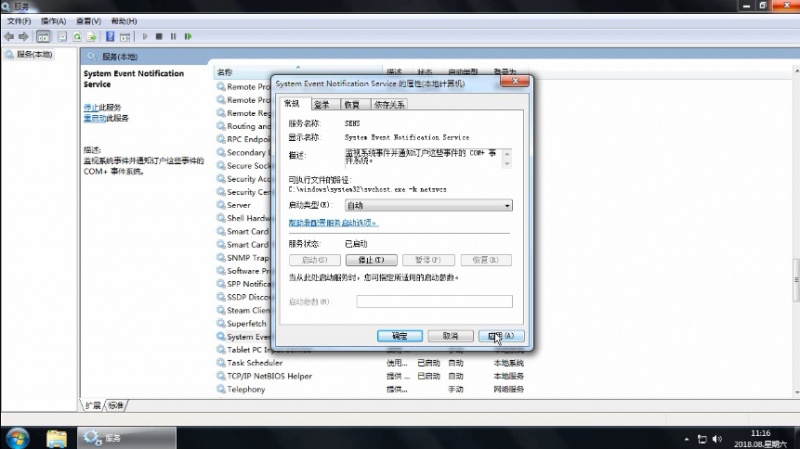Click the gear icon beside Tablet PC row
Viewport: 800px width, 449px height.
(221, 350)
